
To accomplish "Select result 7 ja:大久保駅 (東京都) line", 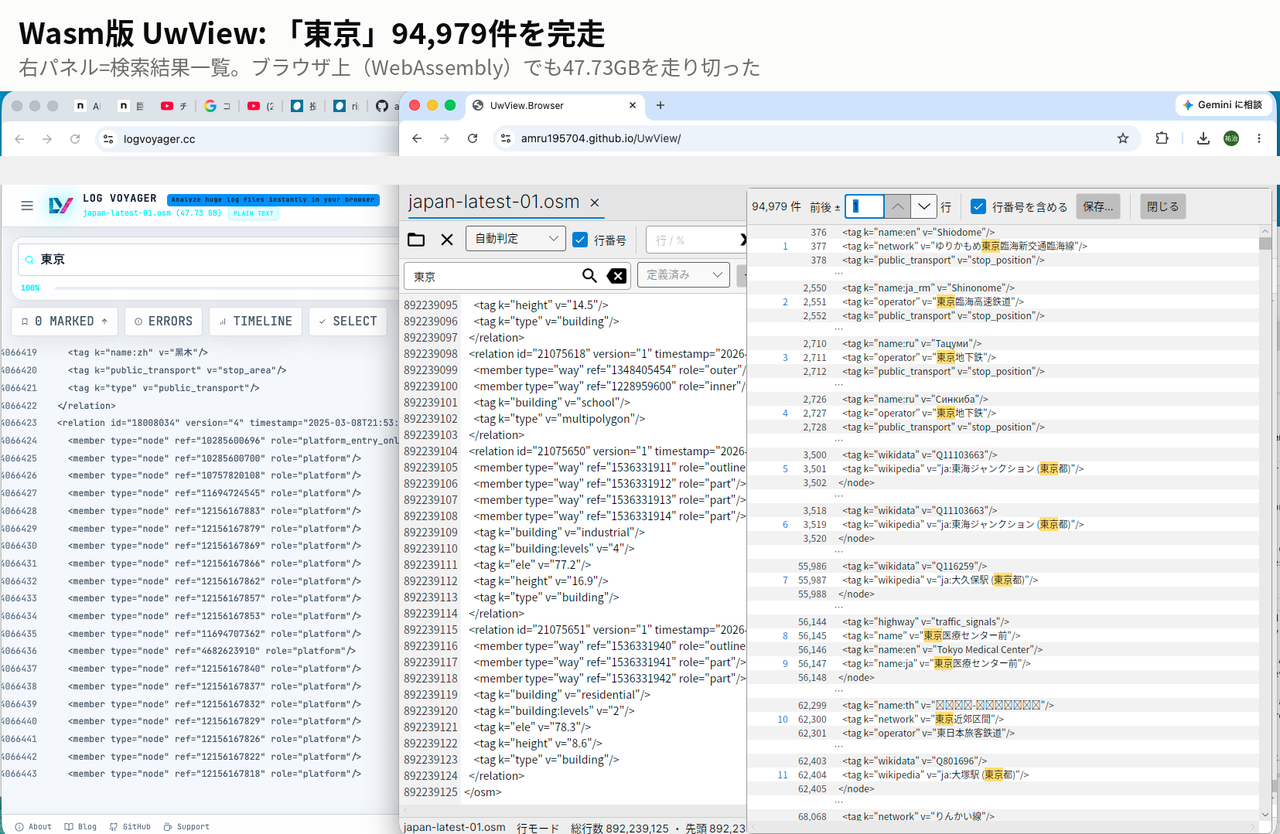I will pyautogui.click(x=940, y=580).
